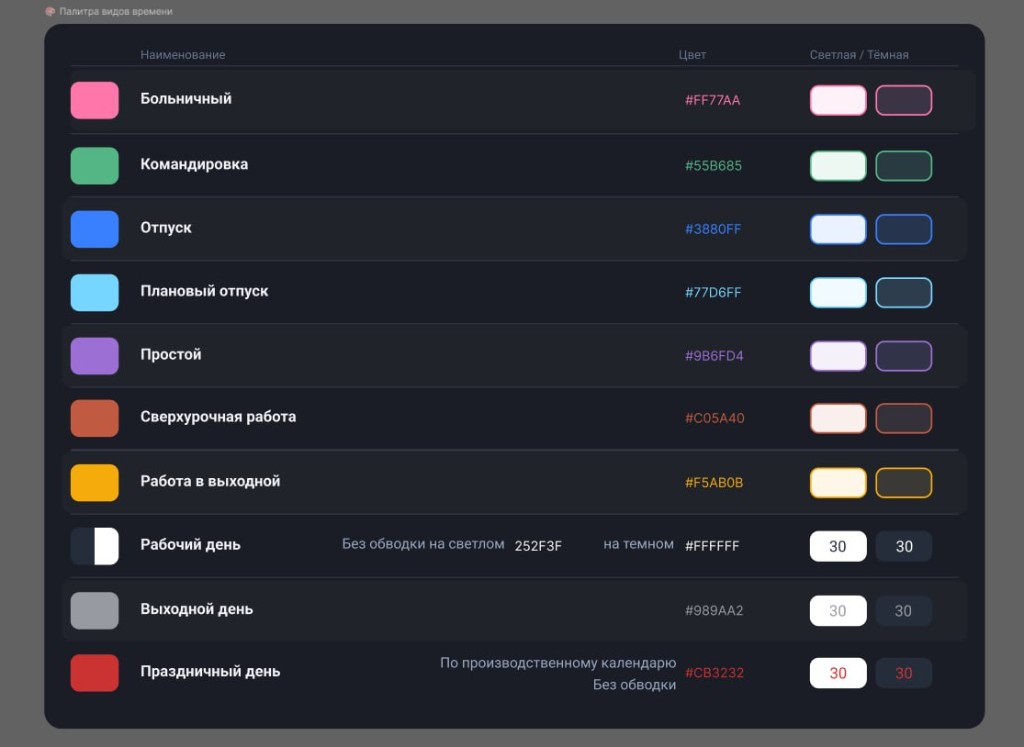The image size is (1024, 747).
Task: Click the white '30' chip in Праздничный день row
Action: click(838, 673)
